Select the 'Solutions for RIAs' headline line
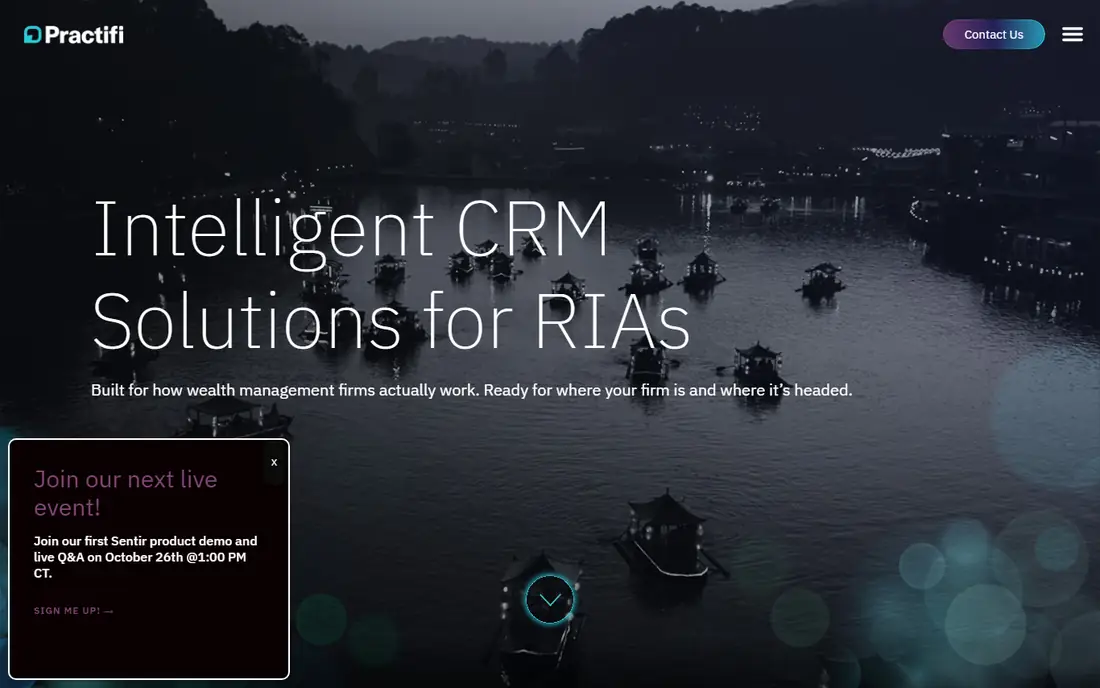 (x=391, y=321)
